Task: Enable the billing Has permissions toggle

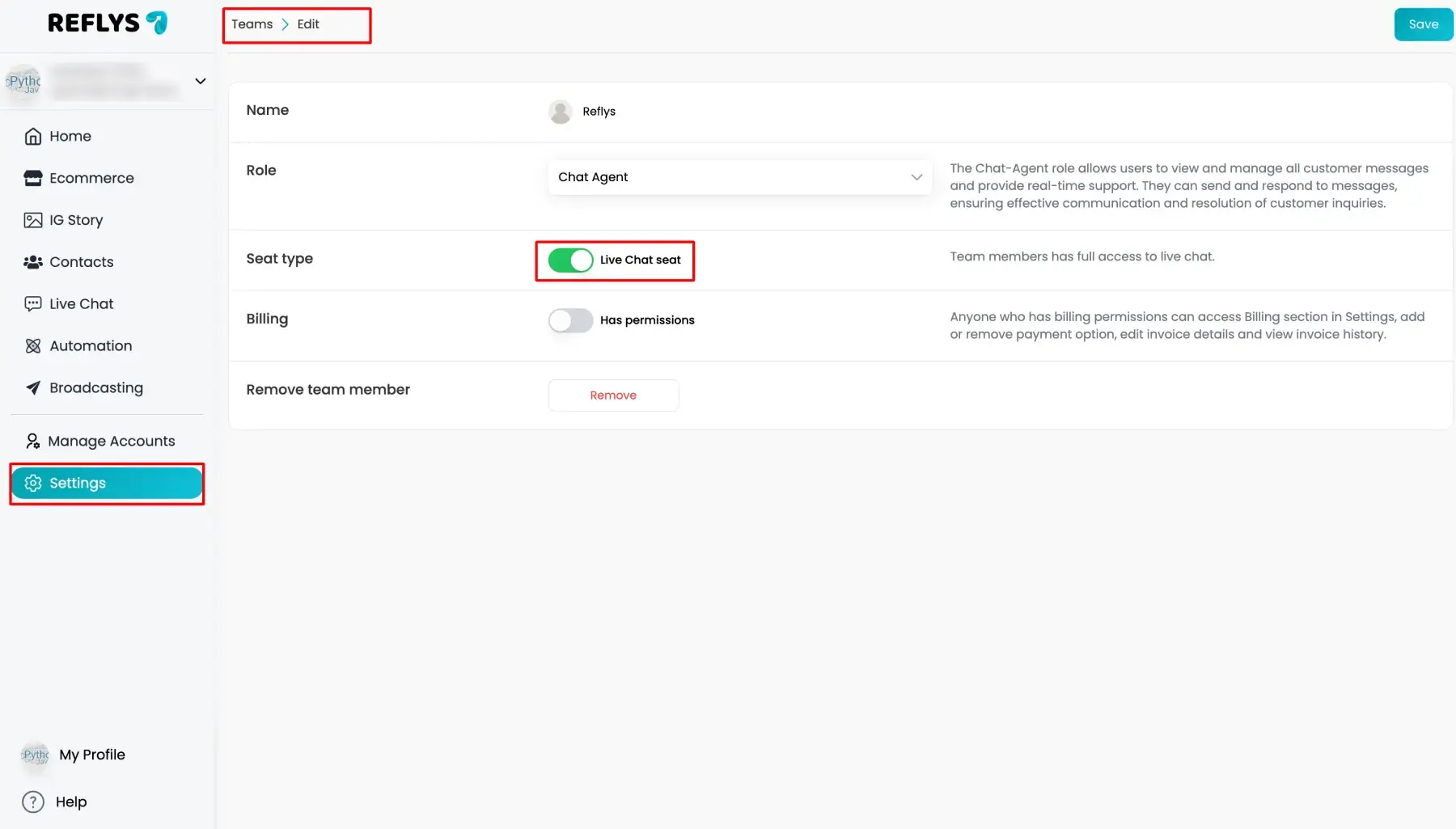Action: pyautogui.click(x=570, y=321)
